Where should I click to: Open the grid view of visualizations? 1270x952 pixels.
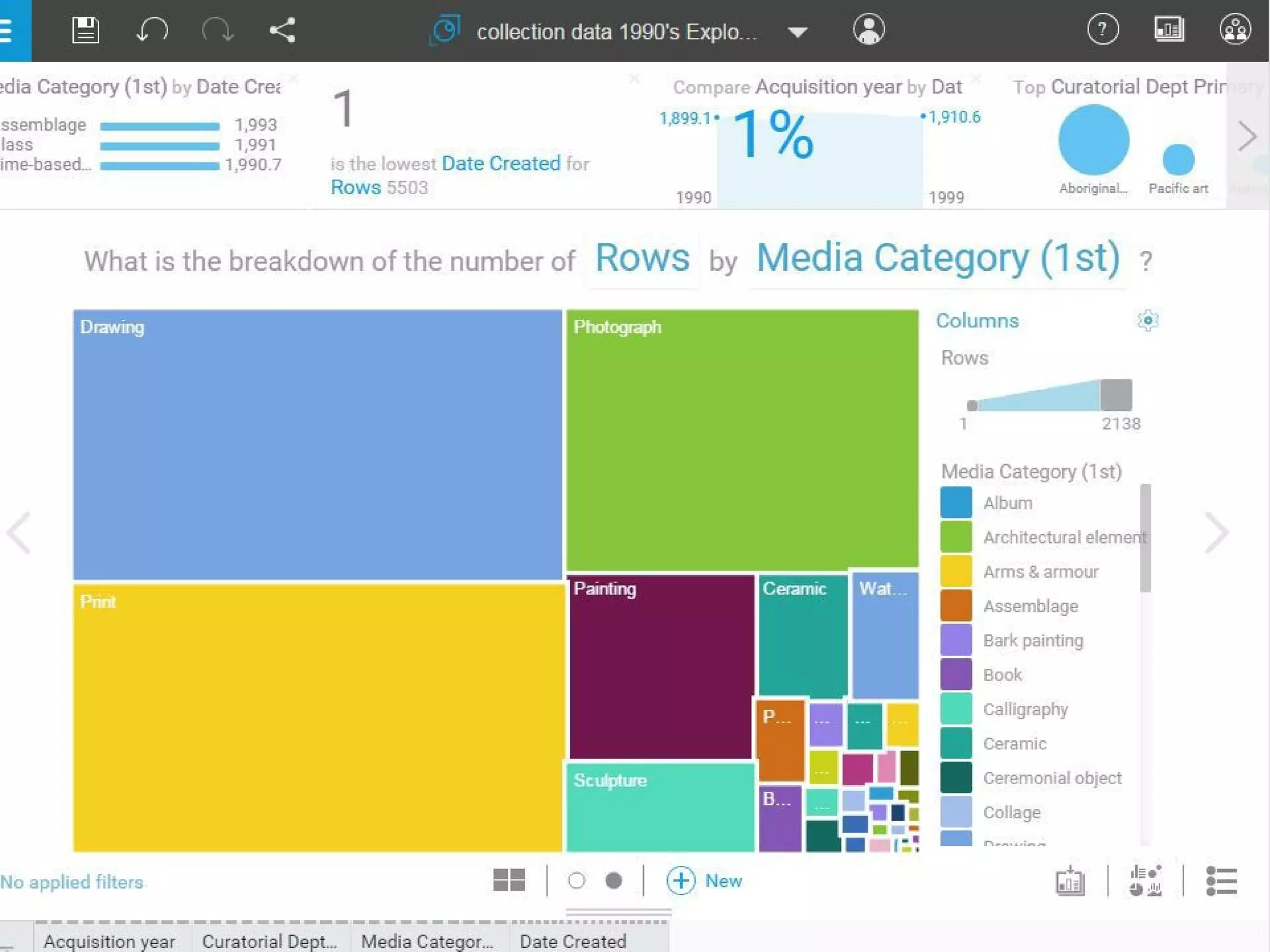tap(509, 880)
